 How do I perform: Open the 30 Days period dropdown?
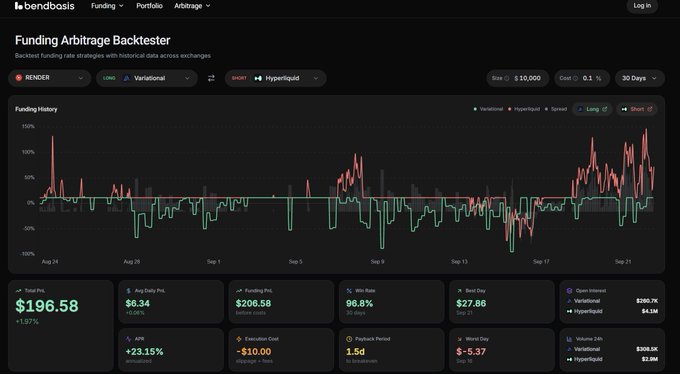(640, 78)
